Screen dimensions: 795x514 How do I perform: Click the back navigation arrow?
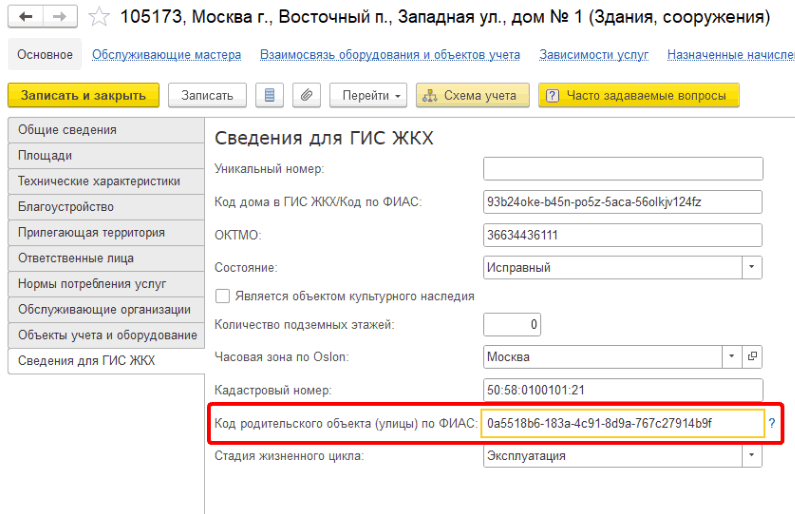coord(26,17)
